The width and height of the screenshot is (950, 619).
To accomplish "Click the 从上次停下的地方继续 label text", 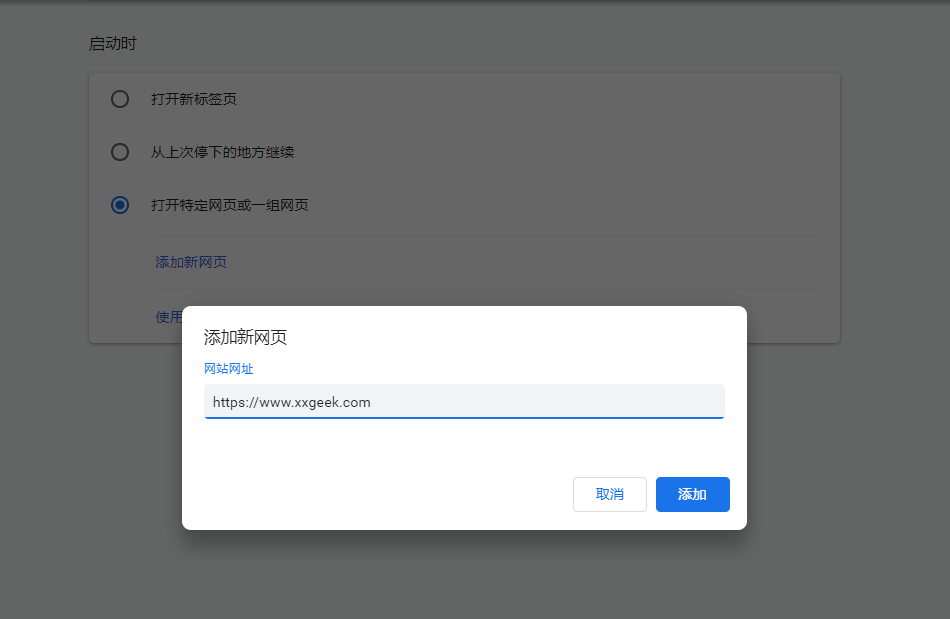I will point(222,152).
